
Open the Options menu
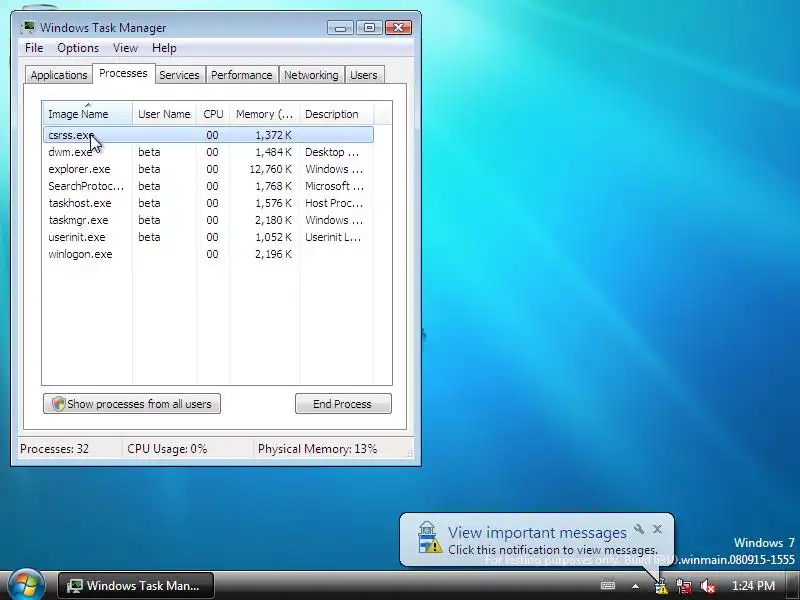click(78, 48)
